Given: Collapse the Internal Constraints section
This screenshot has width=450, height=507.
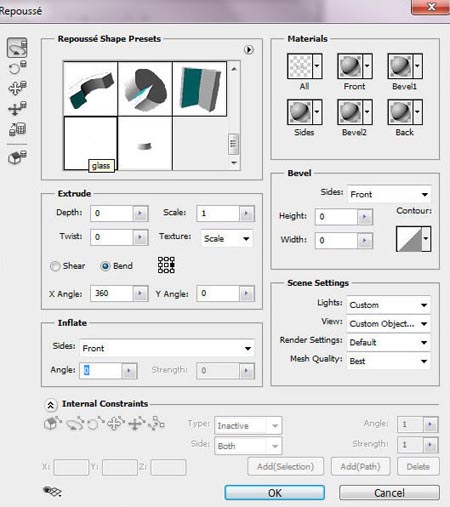Looking at the screenshot, I should coord(50,405).
